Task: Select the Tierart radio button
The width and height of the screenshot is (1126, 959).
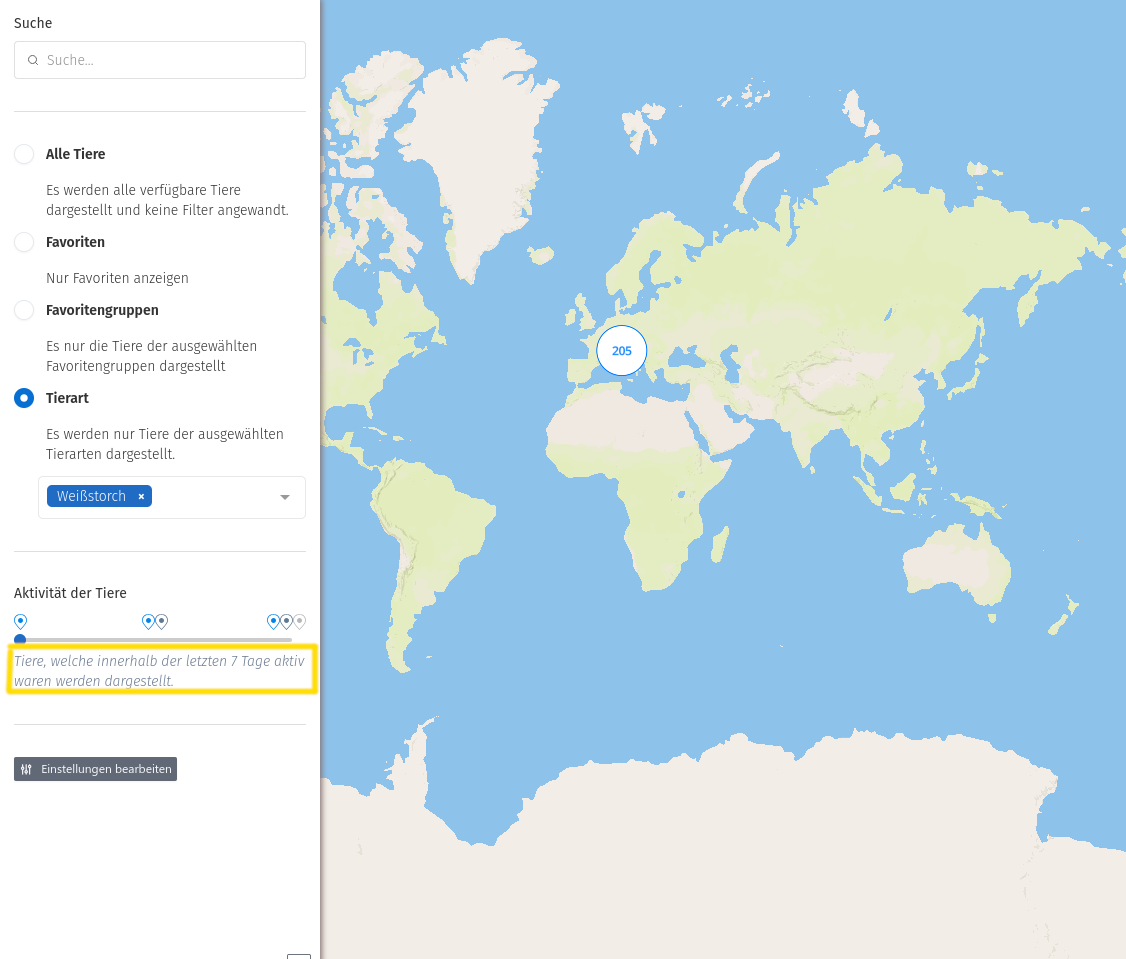Action: [x=24, y=398]
